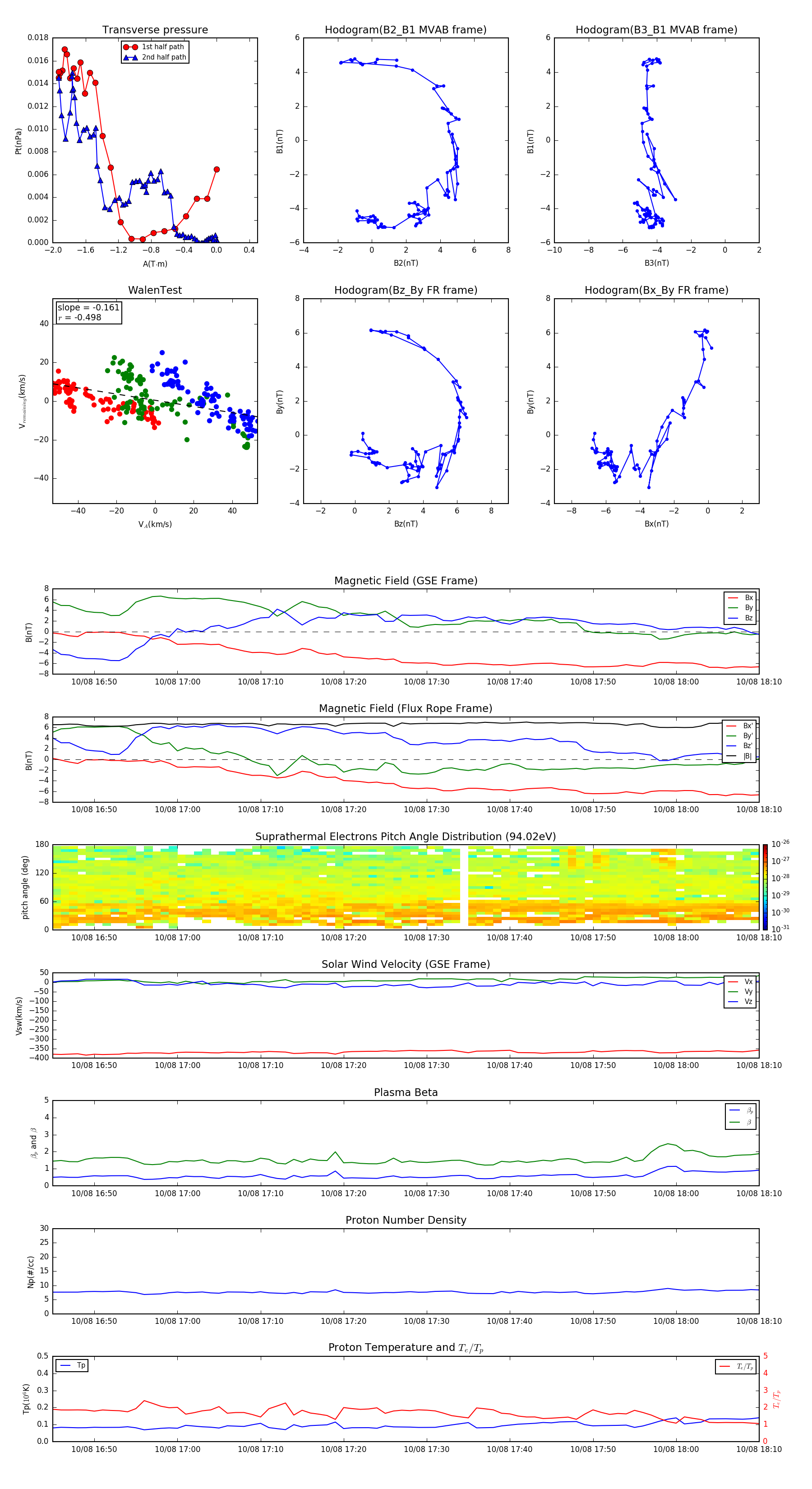The width and height of the screenshot is (812, 1489).
Task: Click the pitch angle color bar
Action: click(765, 887)
